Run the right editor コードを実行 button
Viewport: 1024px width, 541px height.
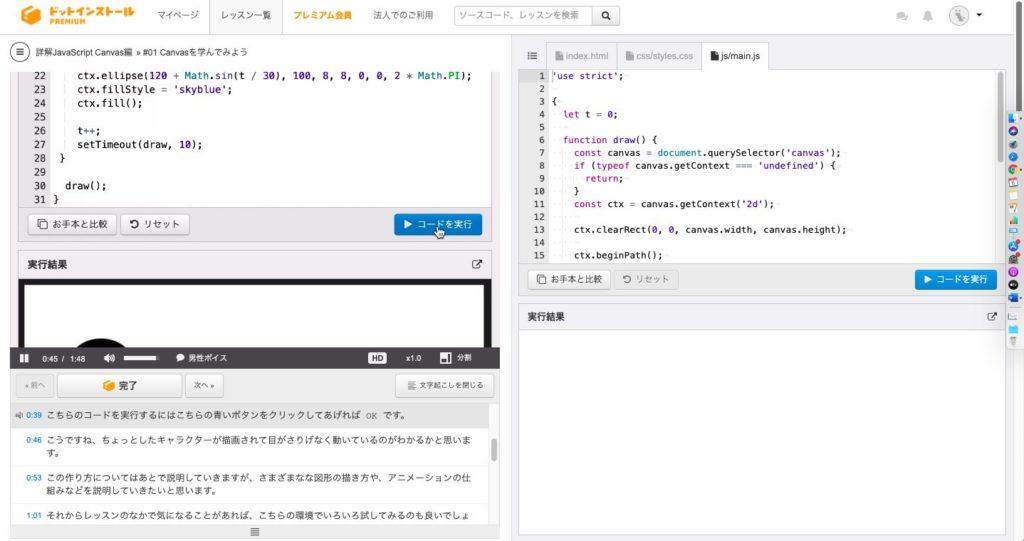955,279
